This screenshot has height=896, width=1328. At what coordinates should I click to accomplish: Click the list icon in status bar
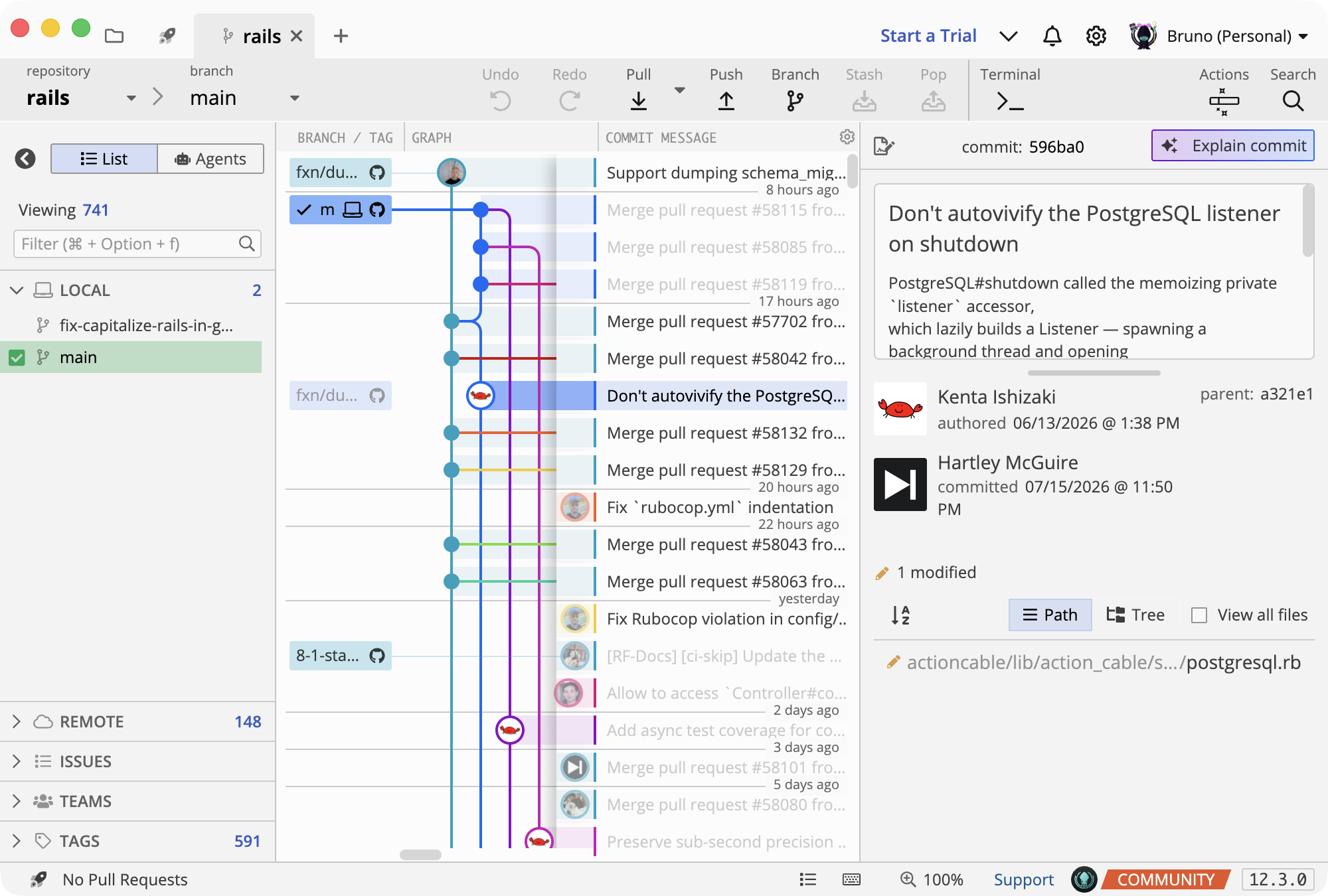(808, 879)
